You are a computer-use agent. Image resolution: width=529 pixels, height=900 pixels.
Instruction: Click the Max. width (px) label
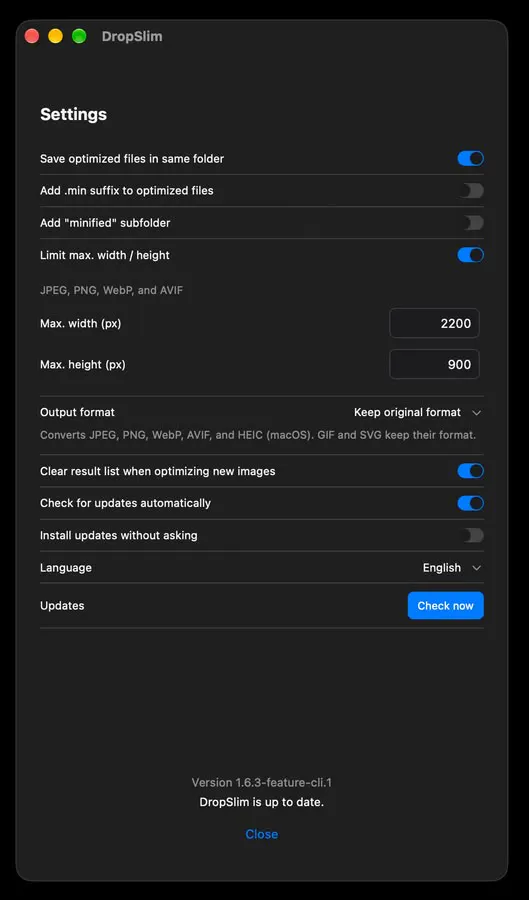(x=80, y=324)
